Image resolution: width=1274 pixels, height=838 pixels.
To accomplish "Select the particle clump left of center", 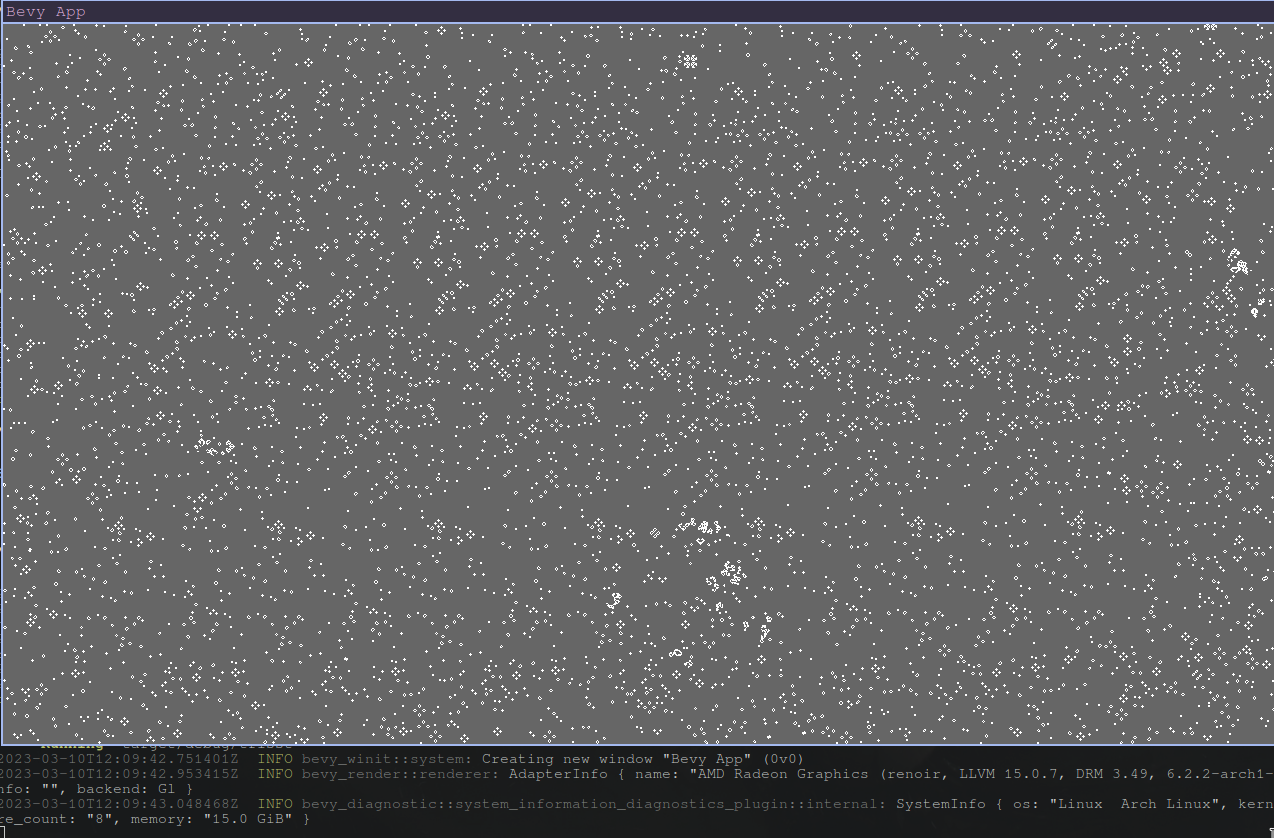I will (x=215, y=445).
